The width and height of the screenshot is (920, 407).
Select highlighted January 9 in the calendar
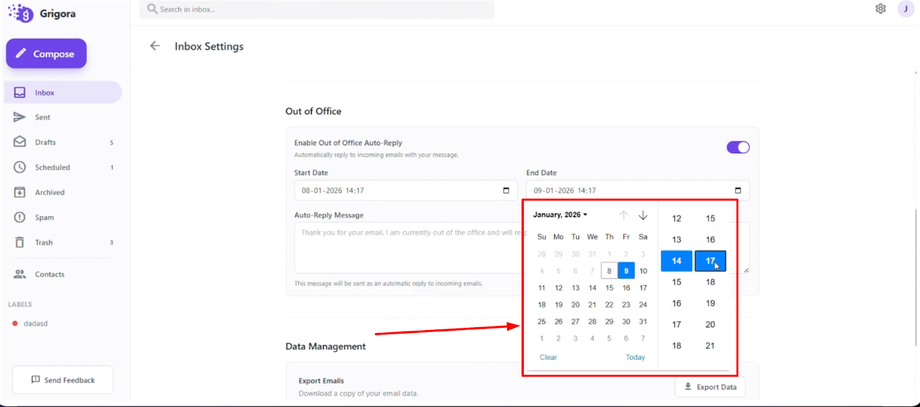click(627, 271)
